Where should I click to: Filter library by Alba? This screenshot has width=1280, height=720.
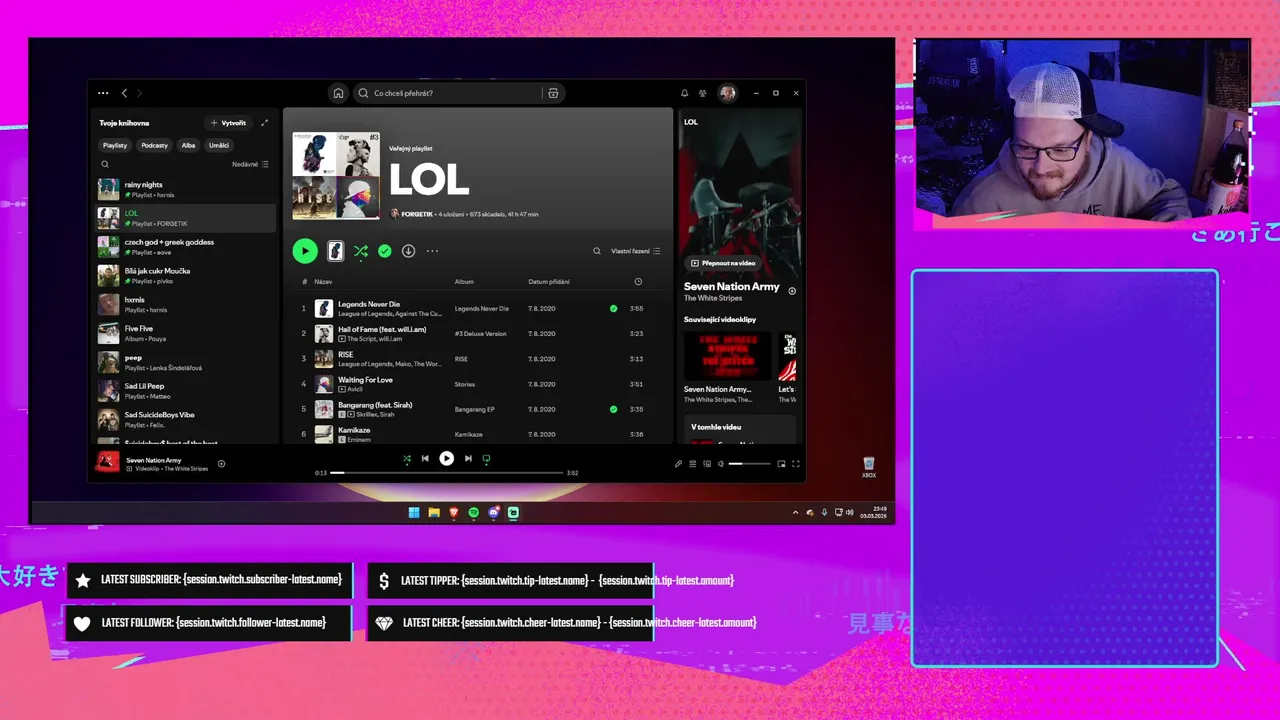point(188,145)
